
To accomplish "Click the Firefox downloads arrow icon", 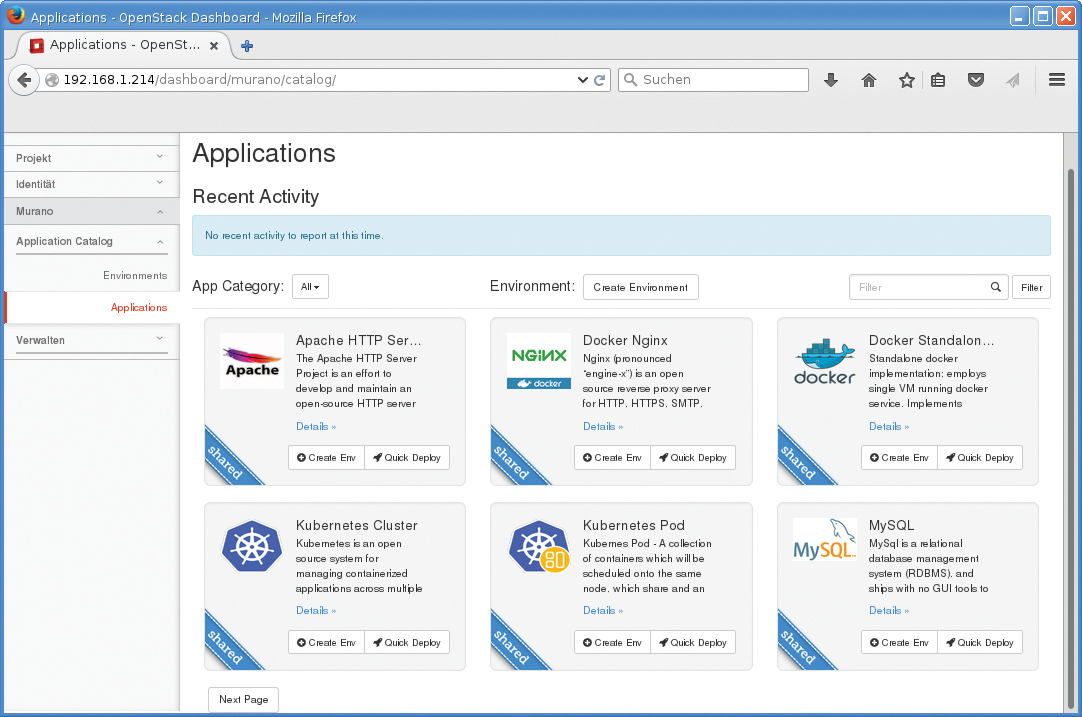I will (x=831, y=80).
